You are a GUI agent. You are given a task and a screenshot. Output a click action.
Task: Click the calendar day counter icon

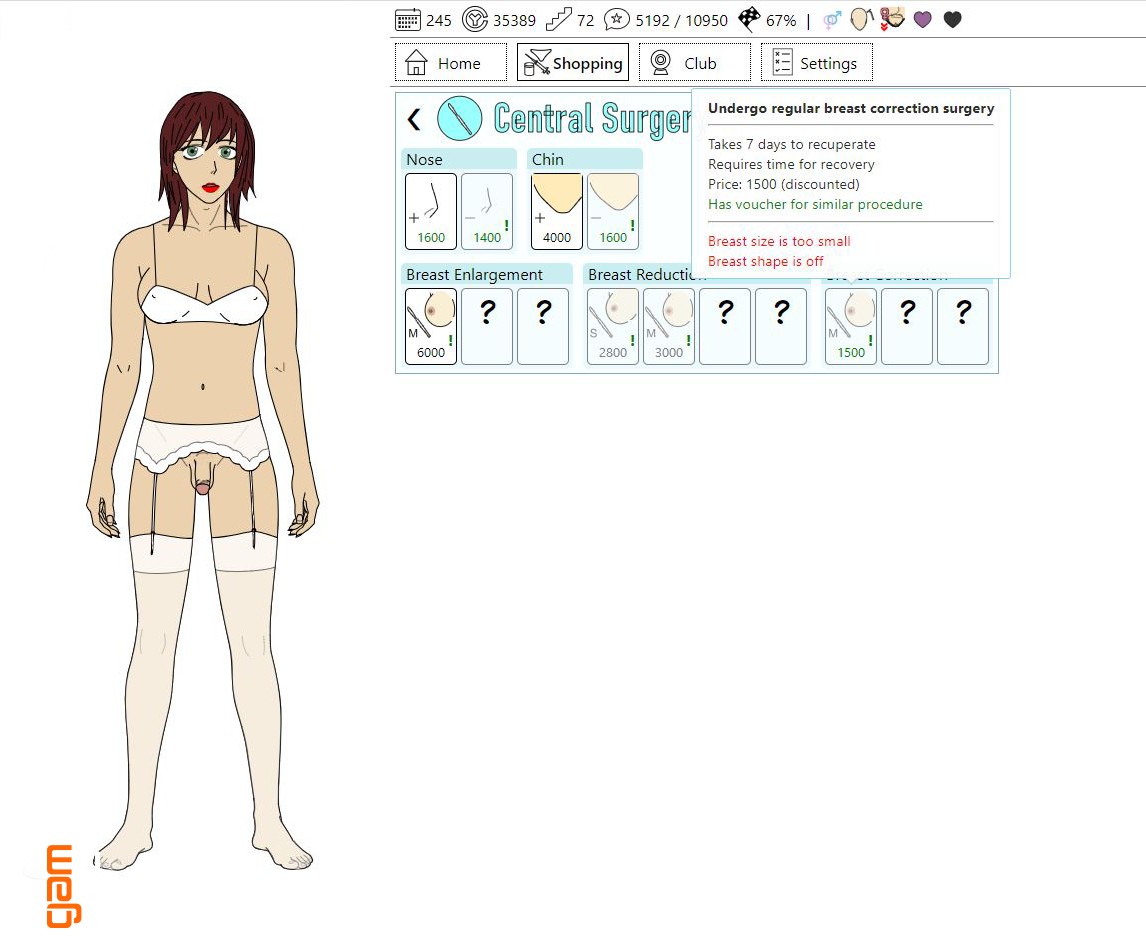click(407, 20)
